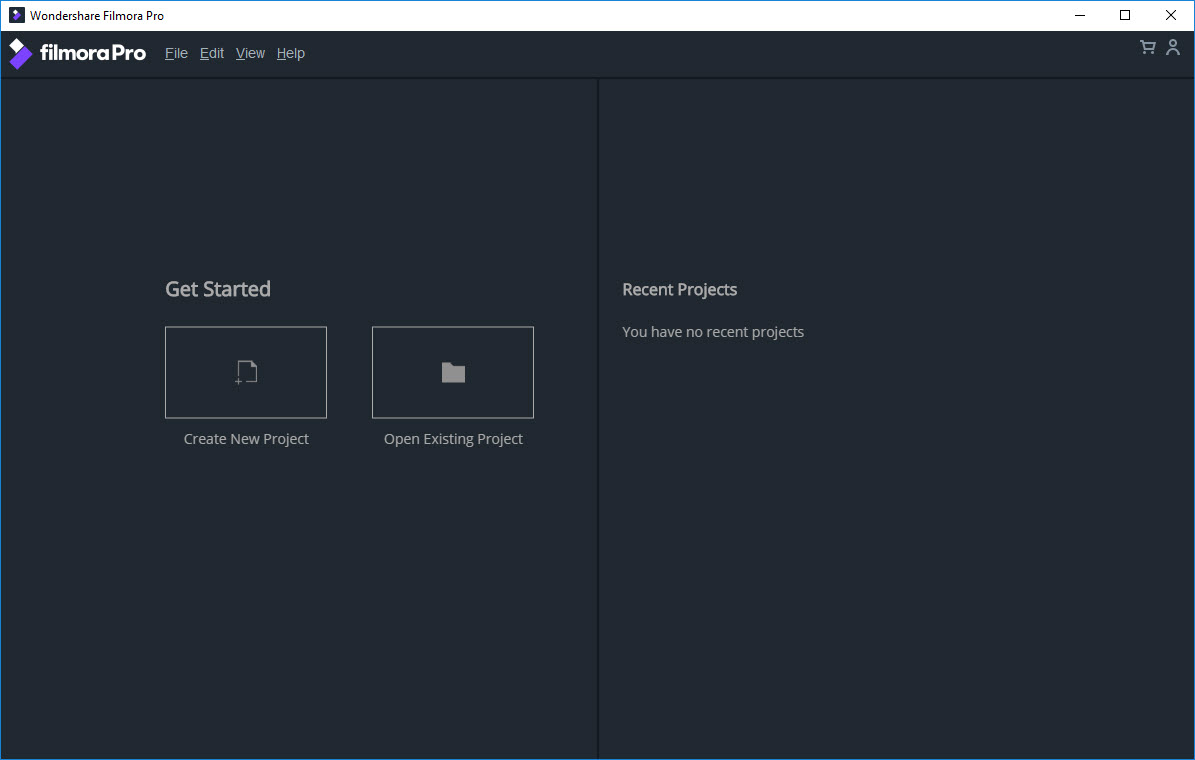
Task: Click the folder icon above Open Existing Project
Action: pyautogui.click(x=452, y=371)
